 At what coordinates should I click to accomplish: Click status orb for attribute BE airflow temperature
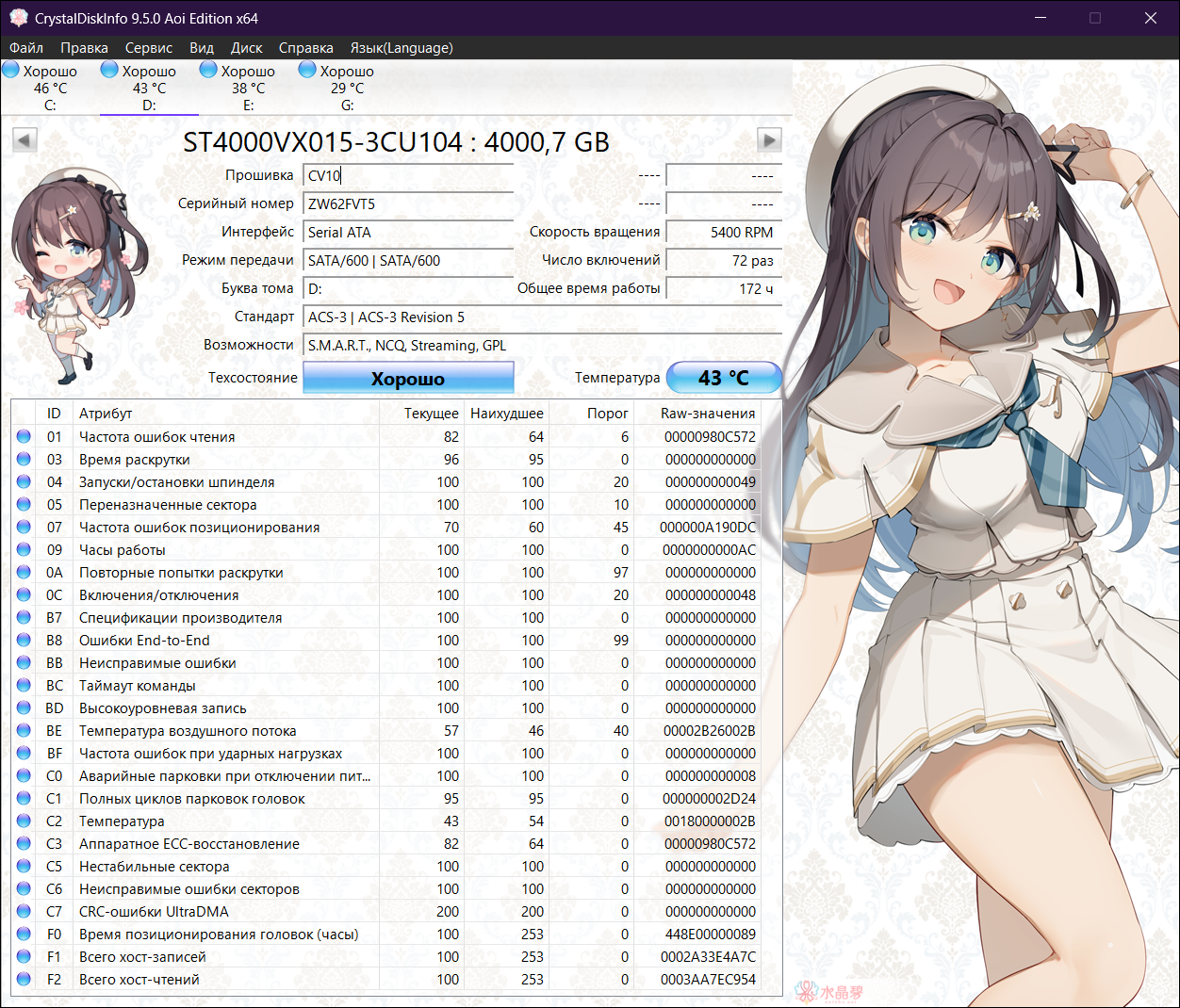click(24, 730)
